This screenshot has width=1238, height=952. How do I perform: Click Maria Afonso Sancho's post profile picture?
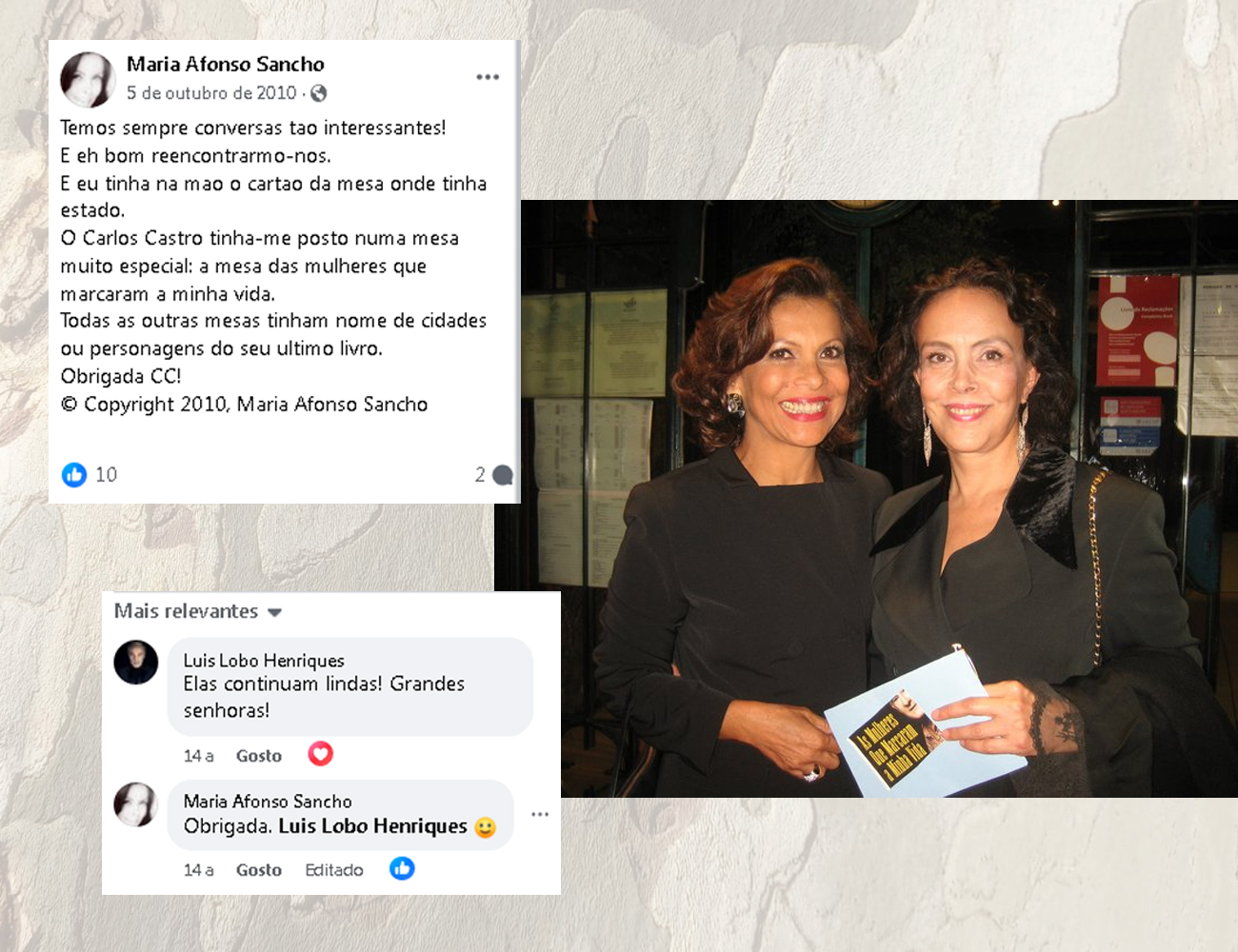click(88, 79)
